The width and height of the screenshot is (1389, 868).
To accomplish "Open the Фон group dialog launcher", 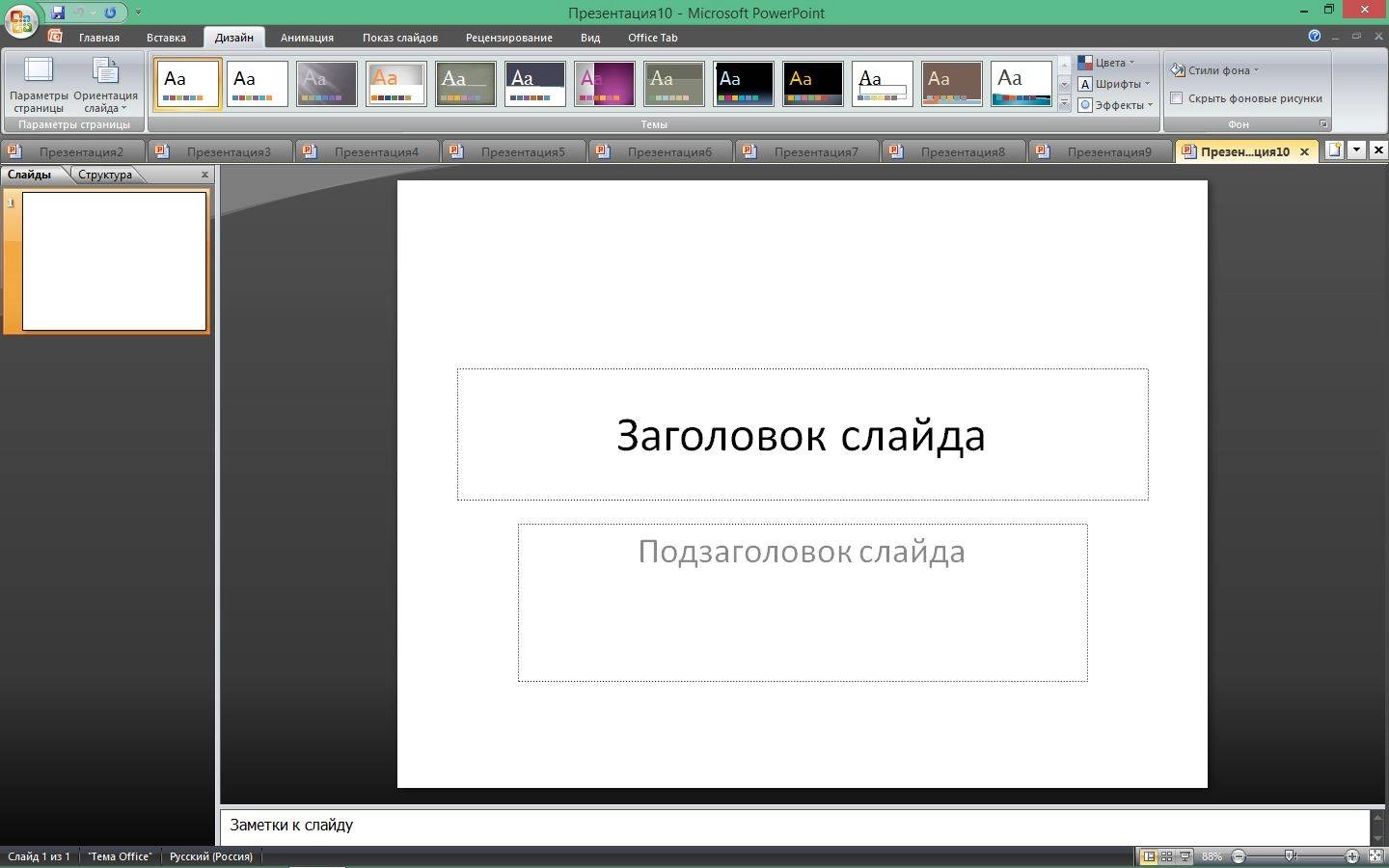I will [x=1323, y=124].
